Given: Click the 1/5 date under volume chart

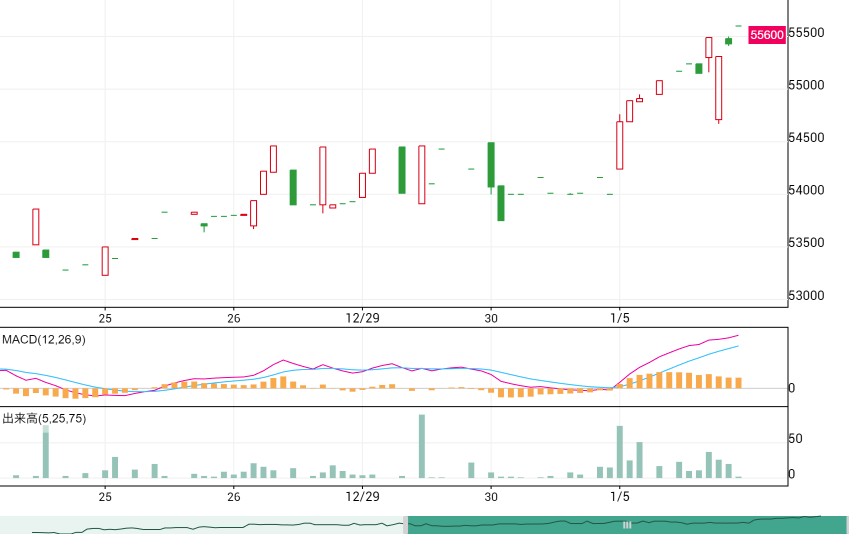Looking at the screenshot, I should click(620, 497).
